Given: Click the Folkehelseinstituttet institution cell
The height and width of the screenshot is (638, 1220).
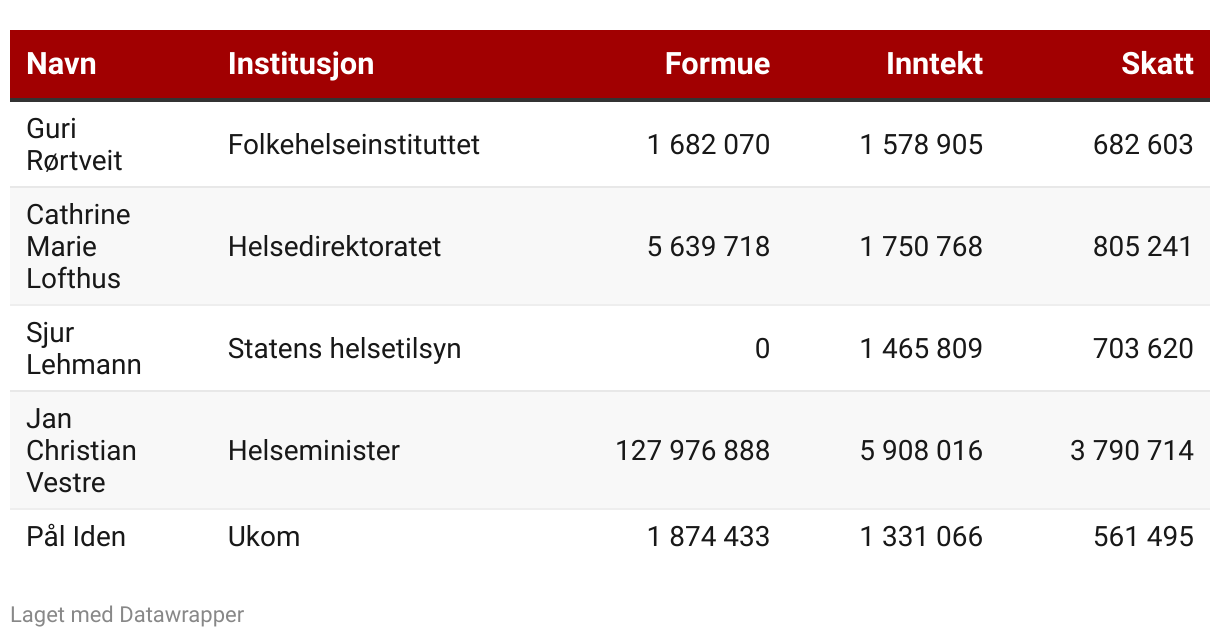Looking at the screenshot, I should pyautogui.click(x=353, y=144).
